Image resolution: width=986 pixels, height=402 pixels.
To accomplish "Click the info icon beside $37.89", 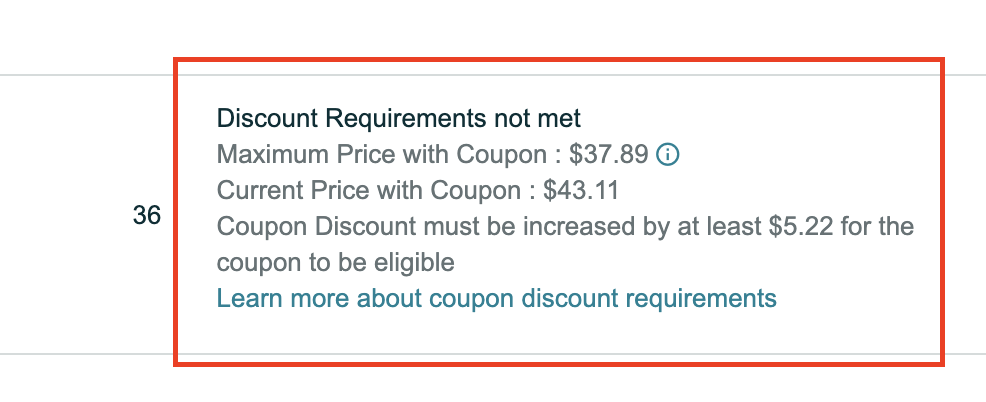I will tap(667, 154).
